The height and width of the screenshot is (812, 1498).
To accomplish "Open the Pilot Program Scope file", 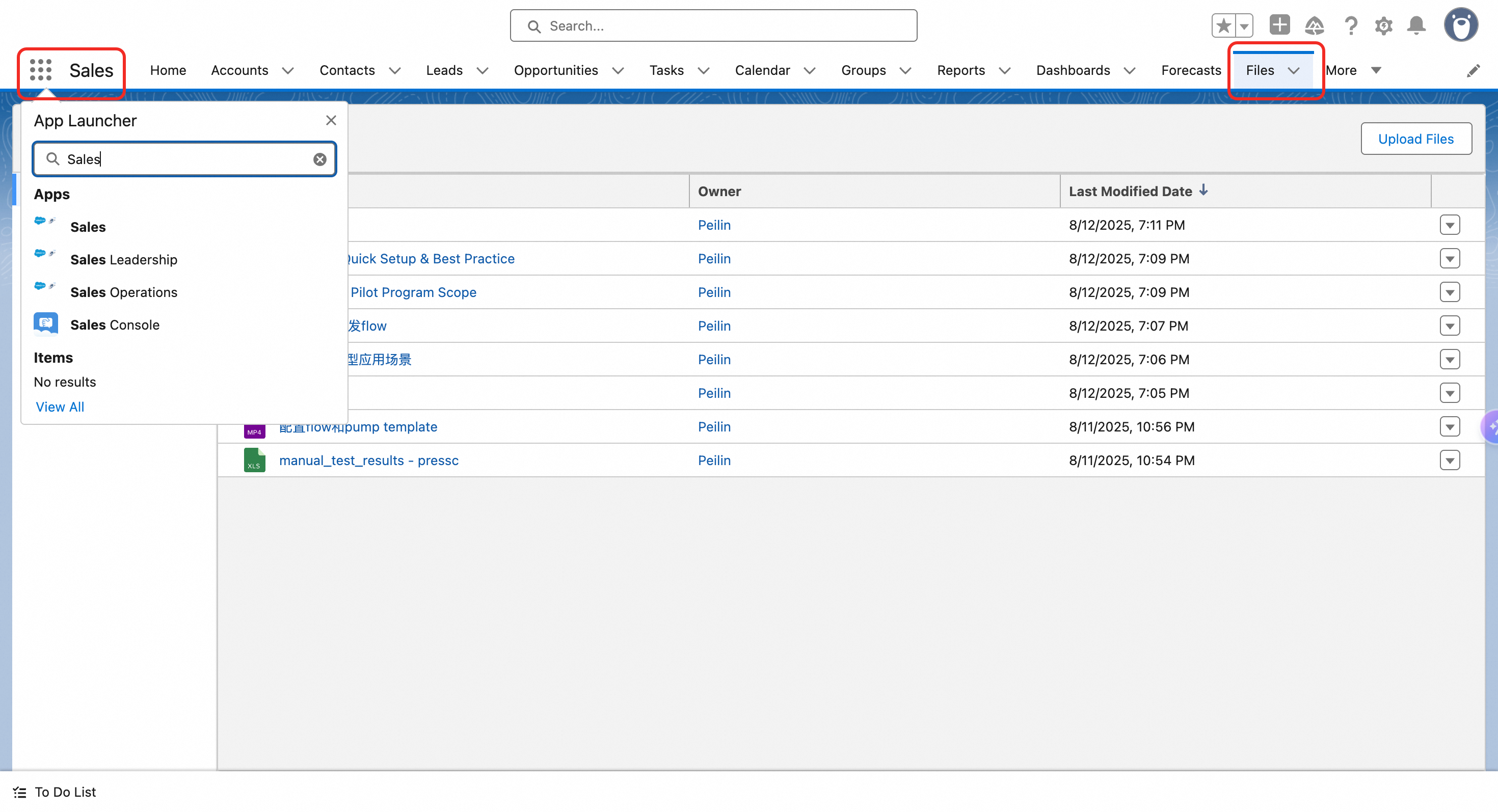I will click(413, 292).
